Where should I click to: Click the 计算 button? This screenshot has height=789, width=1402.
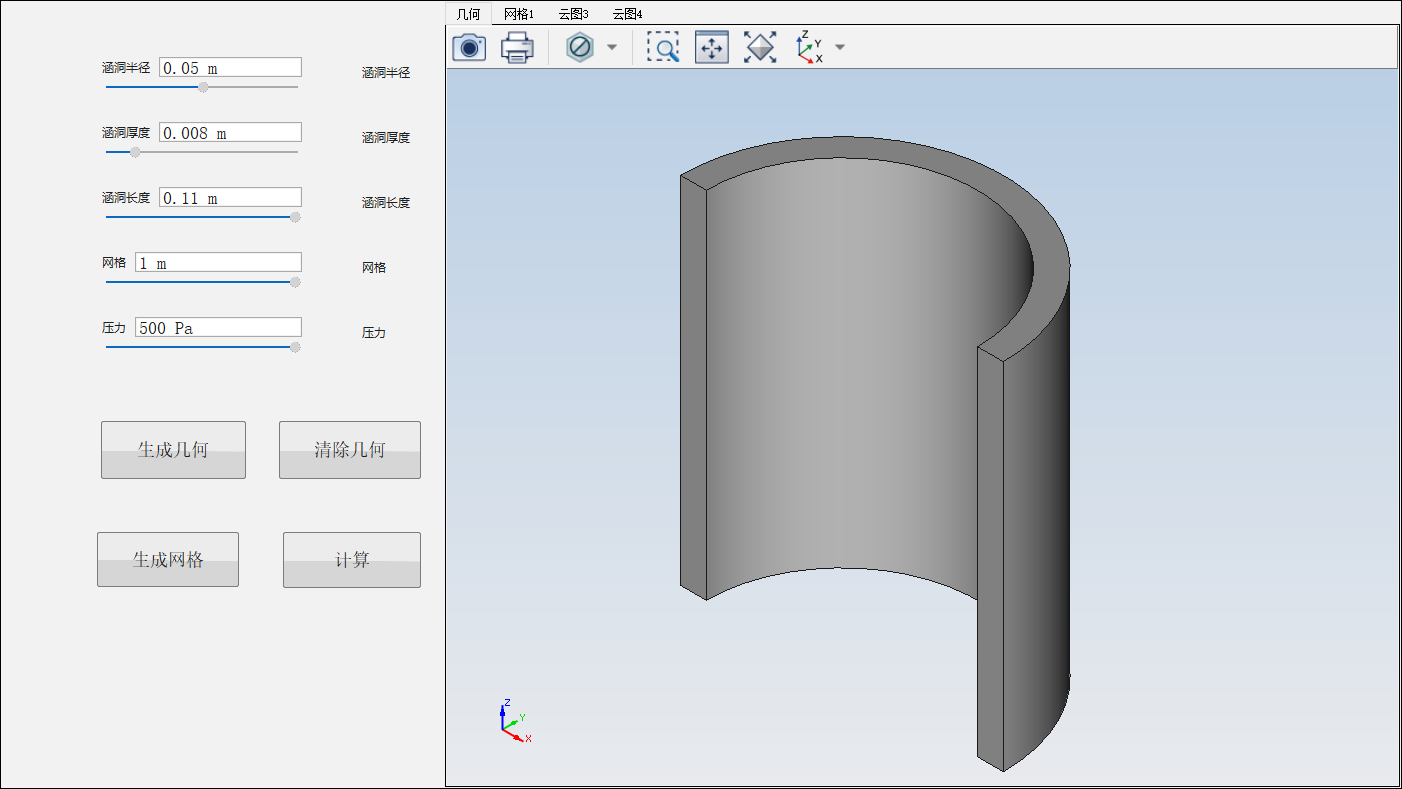coord(352,560)
